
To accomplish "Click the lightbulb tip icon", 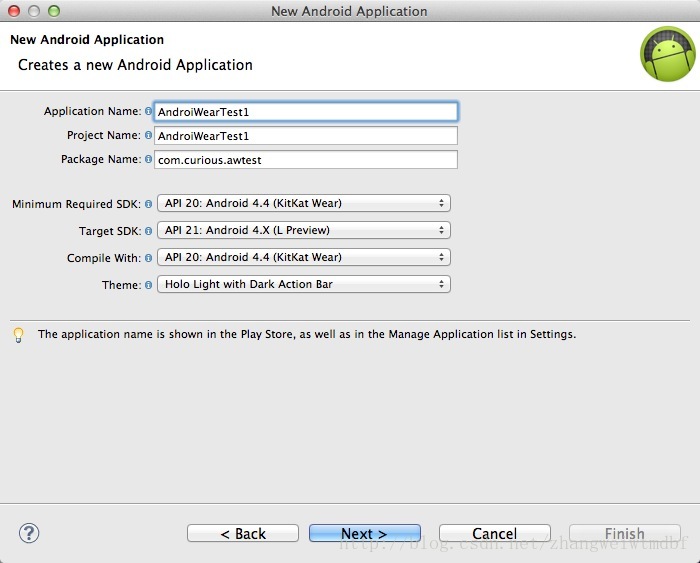I will (18, 335).
